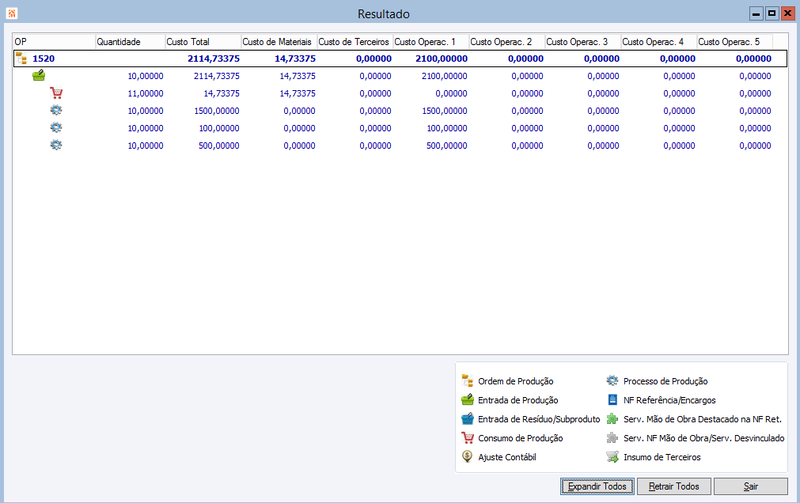
Task: Click the 100,00000 Custo Total cell
Action: (x=219, y=128)
